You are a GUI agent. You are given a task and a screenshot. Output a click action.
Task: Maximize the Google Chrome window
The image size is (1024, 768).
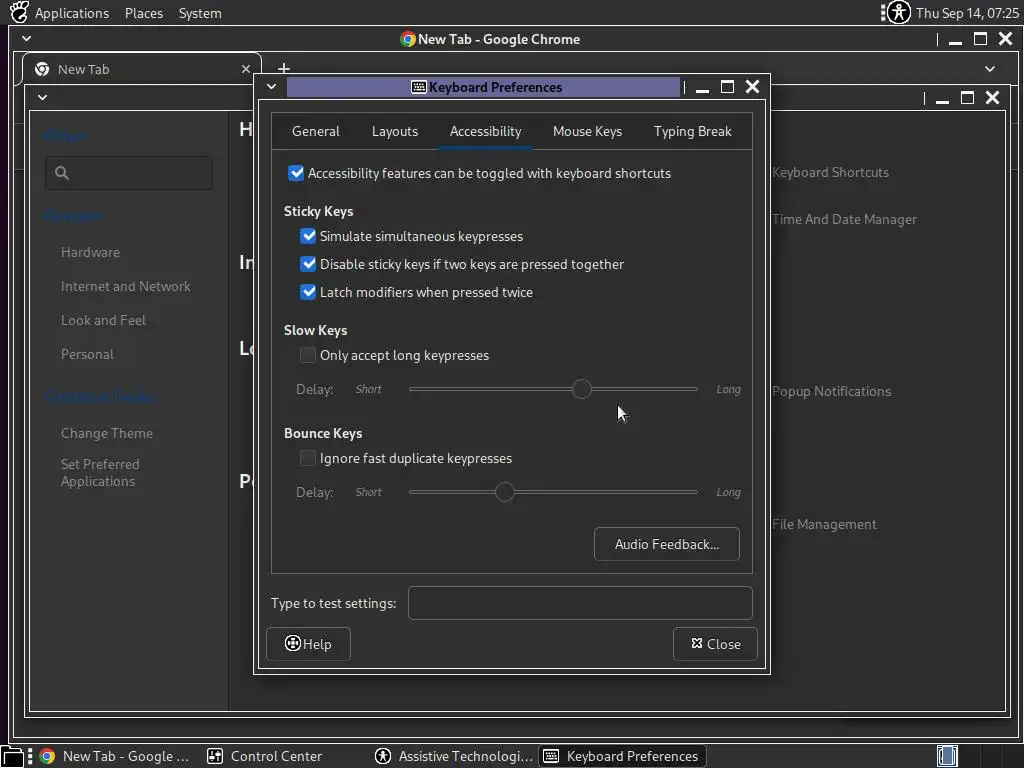[x=980, y=39]
